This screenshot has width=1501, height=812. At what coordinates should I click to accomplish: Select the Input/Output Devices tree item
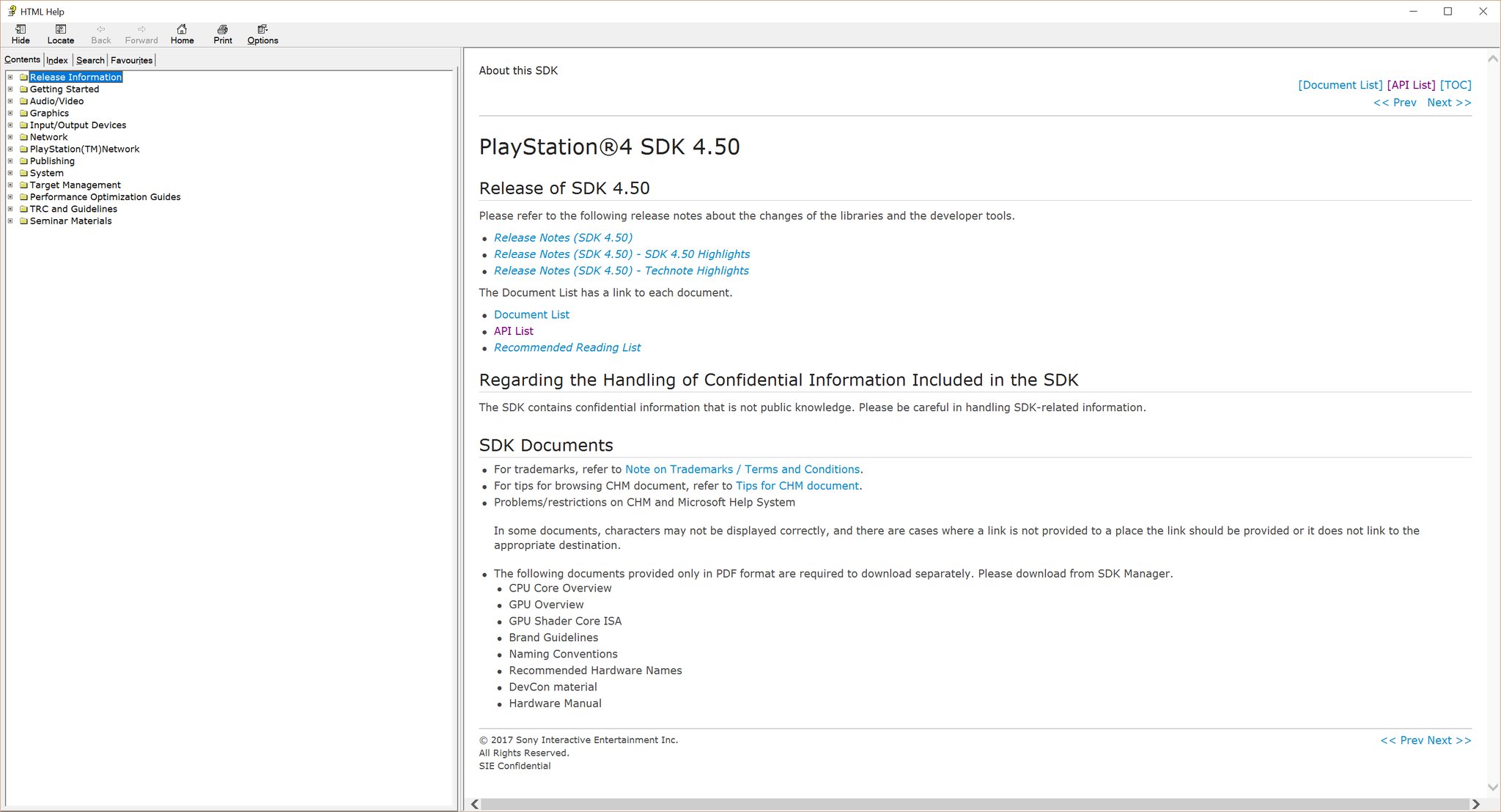[x=78, y=125]
